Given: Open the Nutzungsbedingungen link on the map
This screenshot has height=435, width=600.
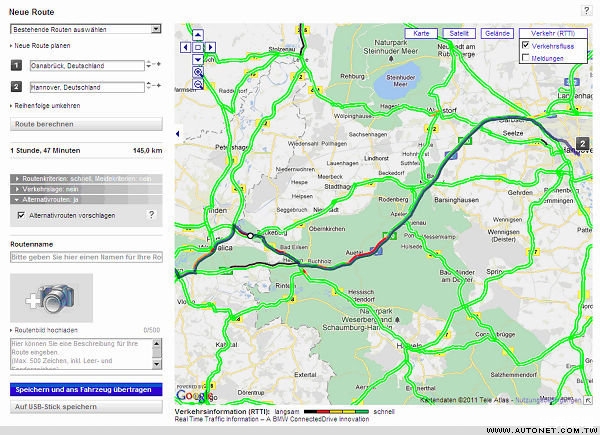Looking at the screenshot, I should tap(548, 400).
